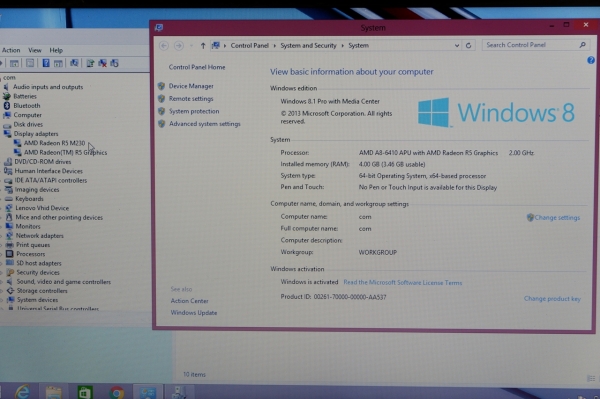Select Human Interface Devices category

pyautogui.click(x=48, y=171)
